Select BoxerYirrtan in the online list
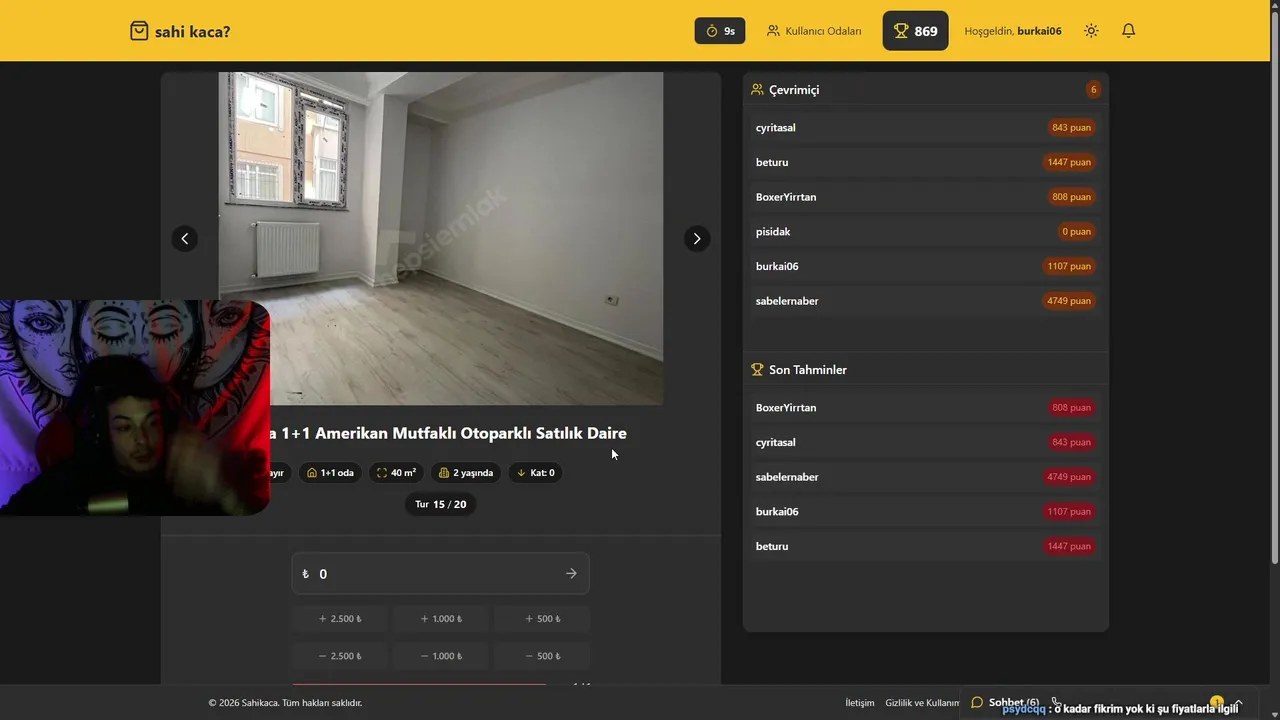 coord(926,197)
